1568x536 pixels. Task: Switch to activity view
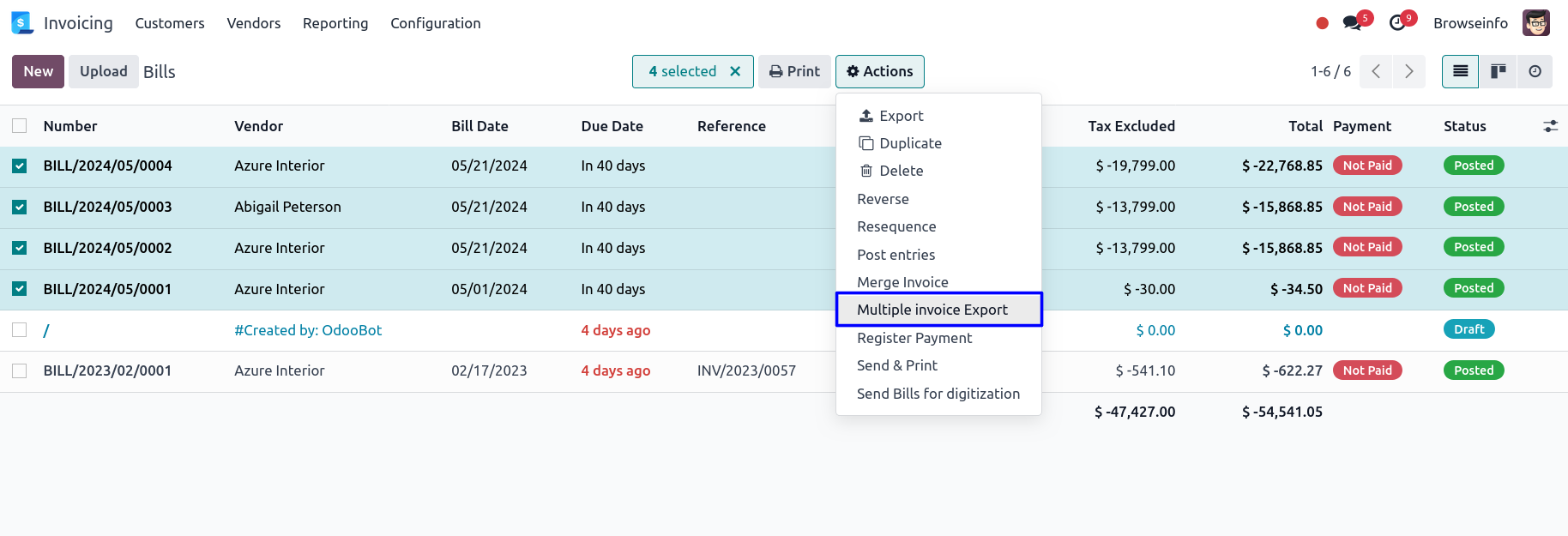pyautogui.click(x=1535, y=71)
